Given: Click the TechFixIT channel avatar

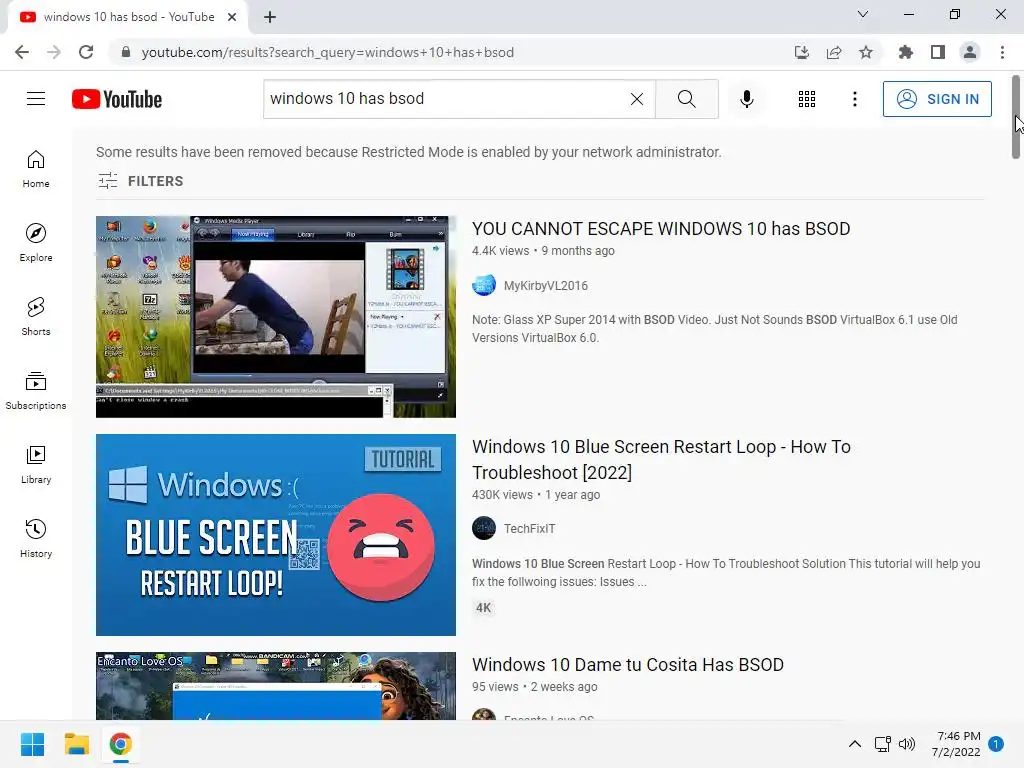Looking at the screenshot, I should 484,528.
